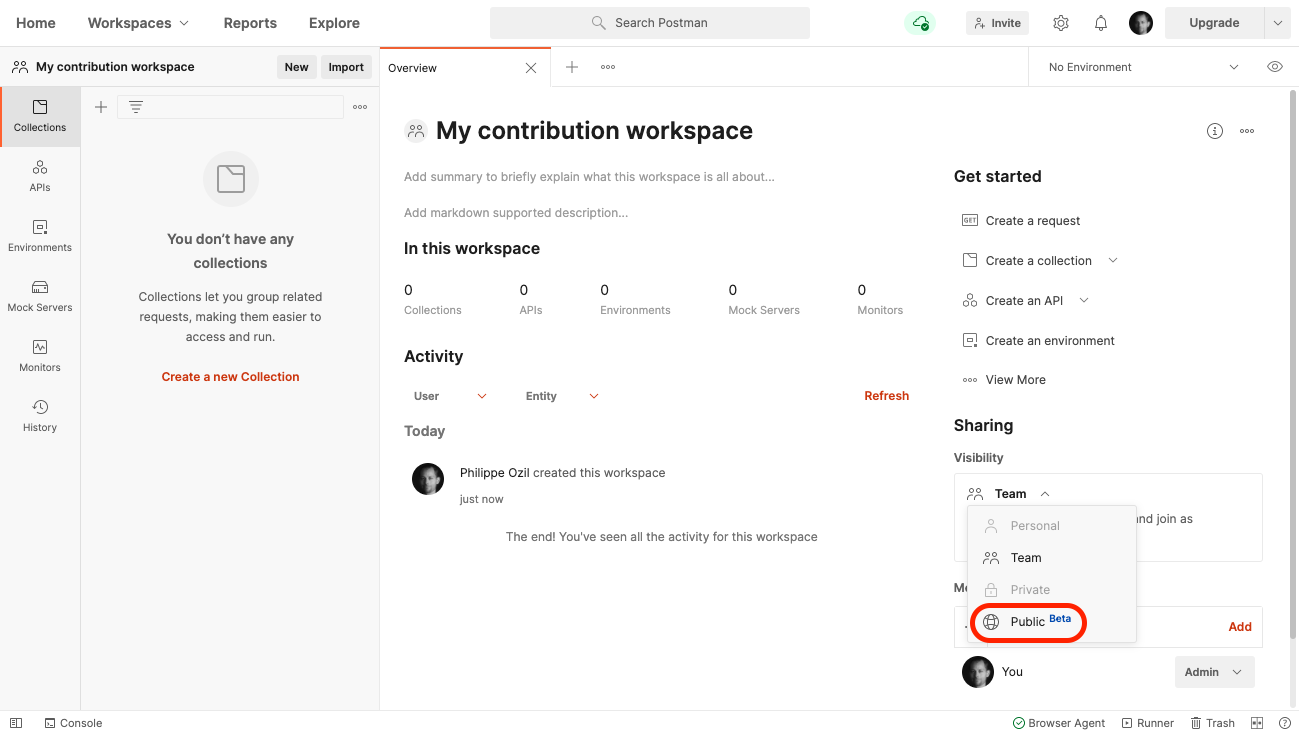The width and height of the screenshot is (1299, 735).
Task: Click the sidebar toggle icon in status bar
Action: 16,723
